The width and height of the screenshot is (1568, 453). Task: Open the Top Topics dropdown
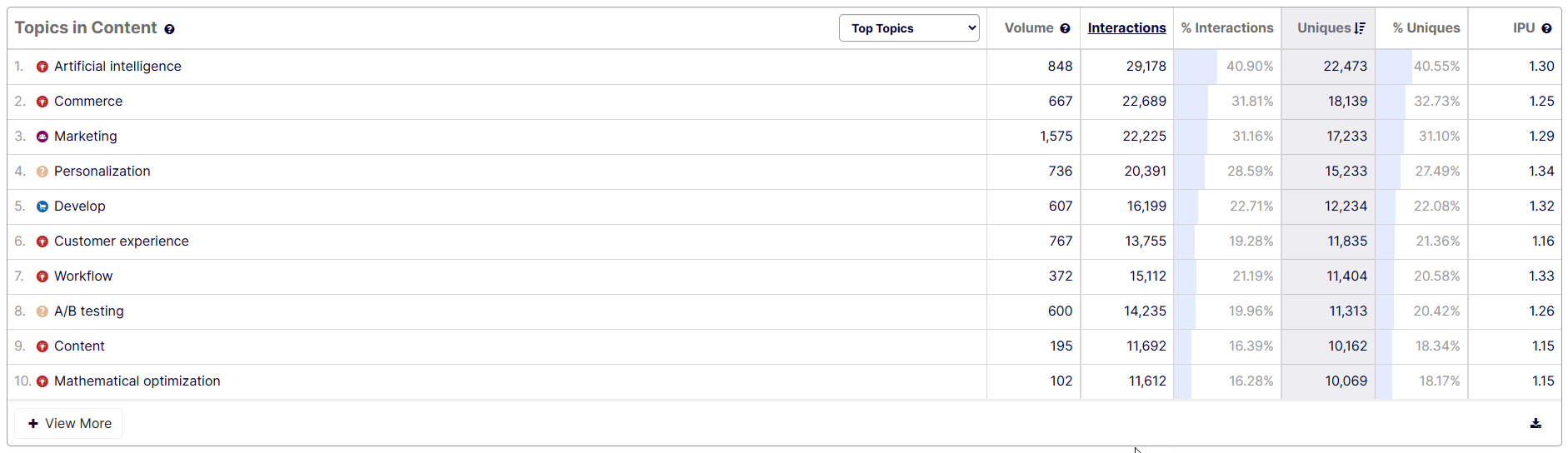coord(909,28)
